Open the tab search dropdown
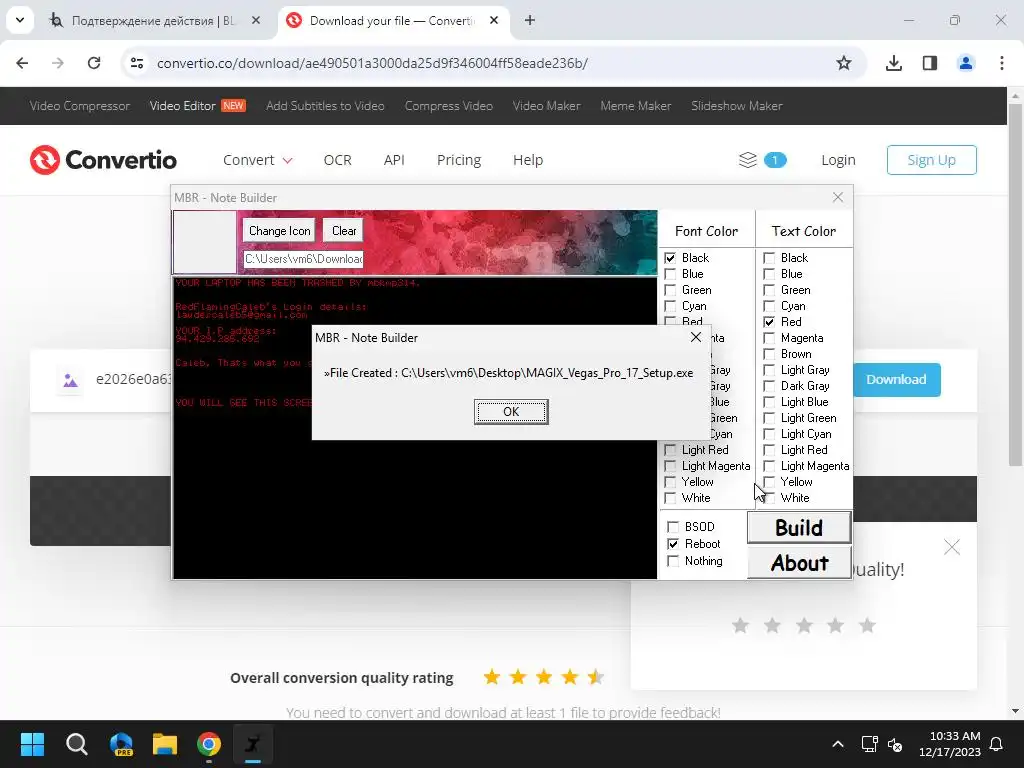The height and width of the screenshot is (768, 1024). coord(20,20)
